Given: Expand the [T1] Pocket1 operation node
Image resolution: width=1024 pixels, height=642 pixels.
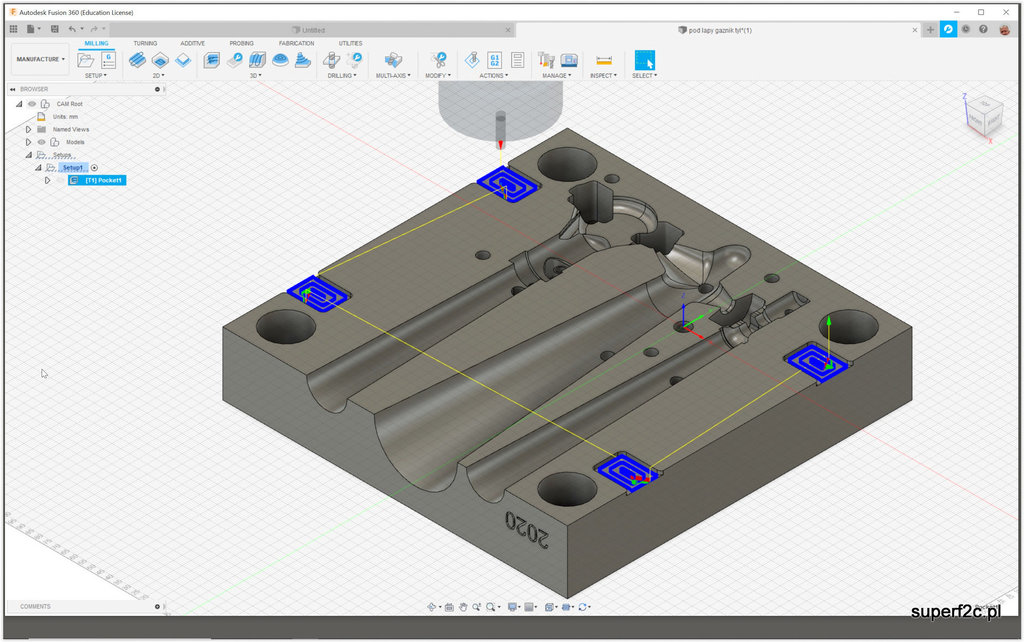Looking at the screenshot, I should tap(47, 180).
